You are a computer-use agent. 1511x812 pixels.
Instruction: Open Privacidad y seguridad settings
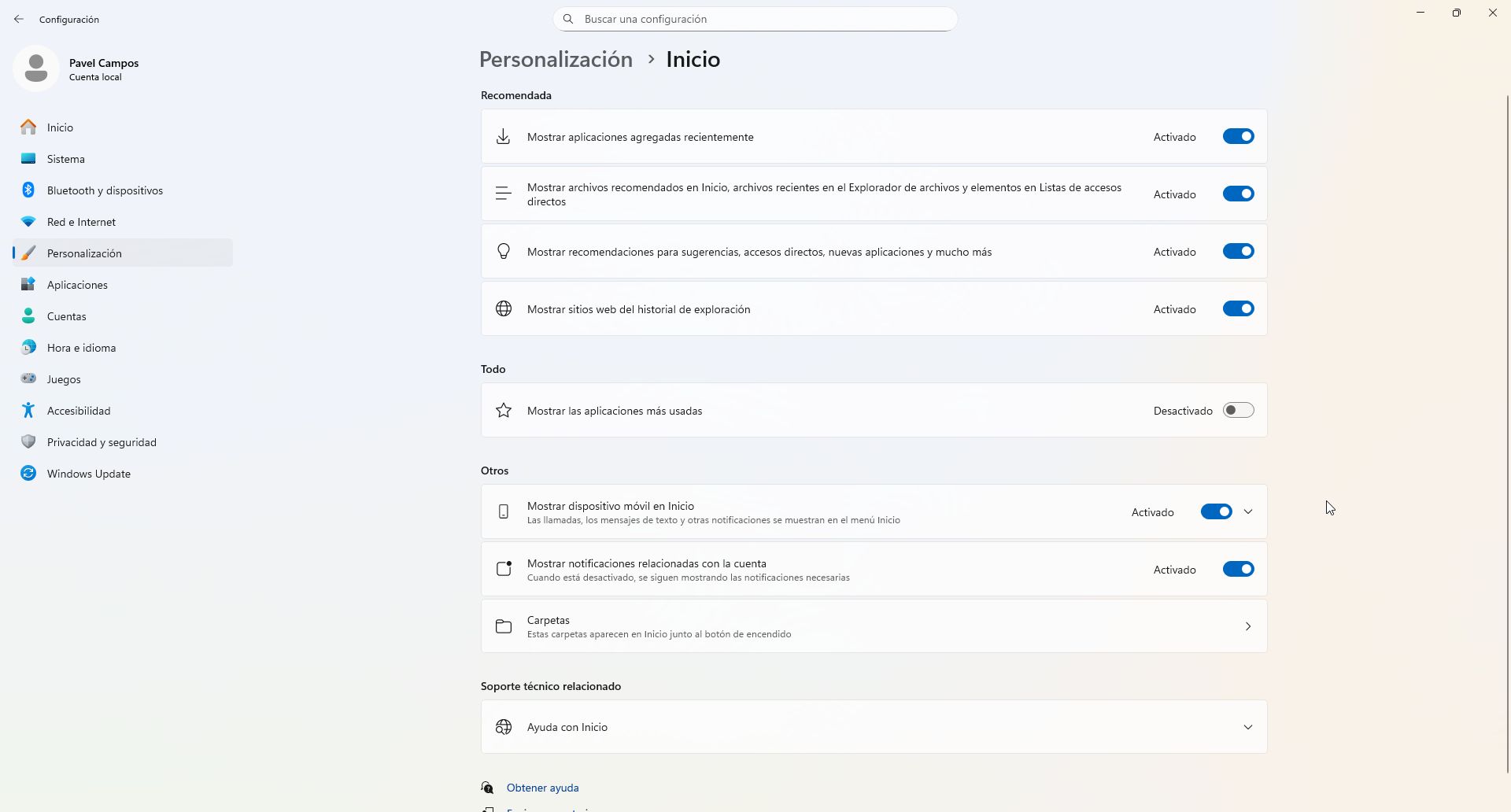coord(123,442)
